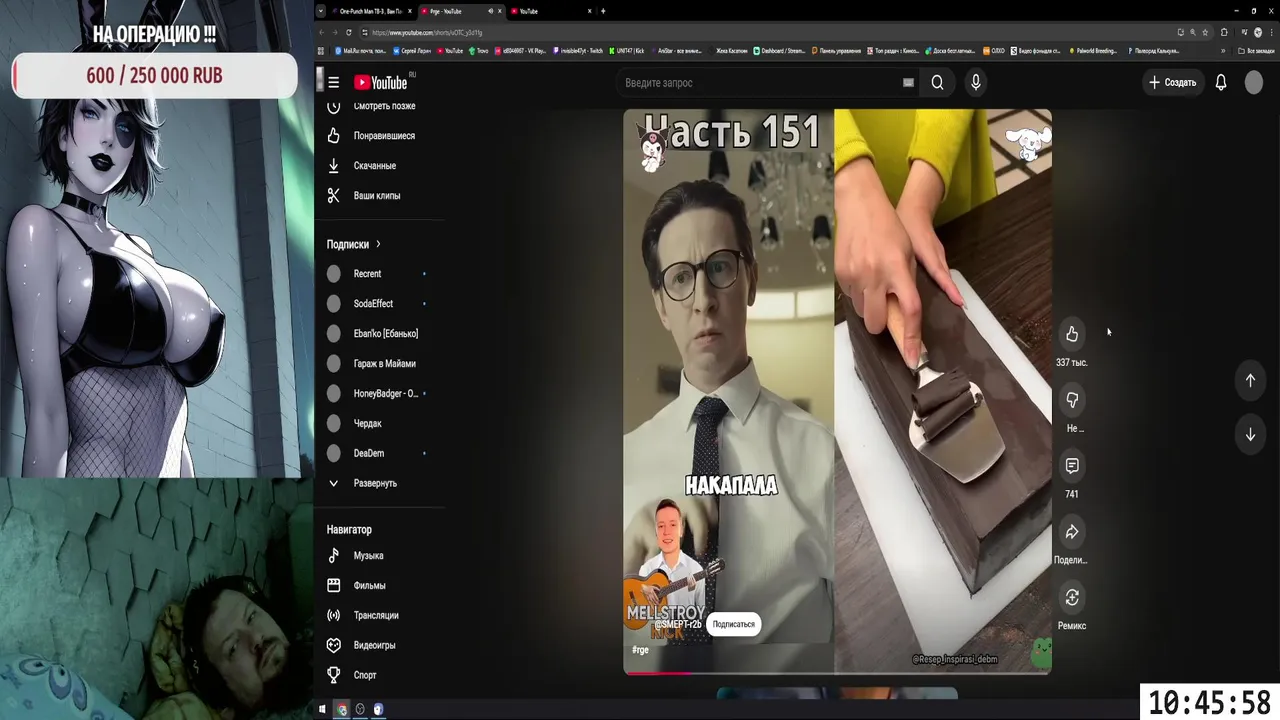Dislike the short with thumbs down
Screen dimensions: 1280x720
pyautogui.click(x=1072, y=400)
